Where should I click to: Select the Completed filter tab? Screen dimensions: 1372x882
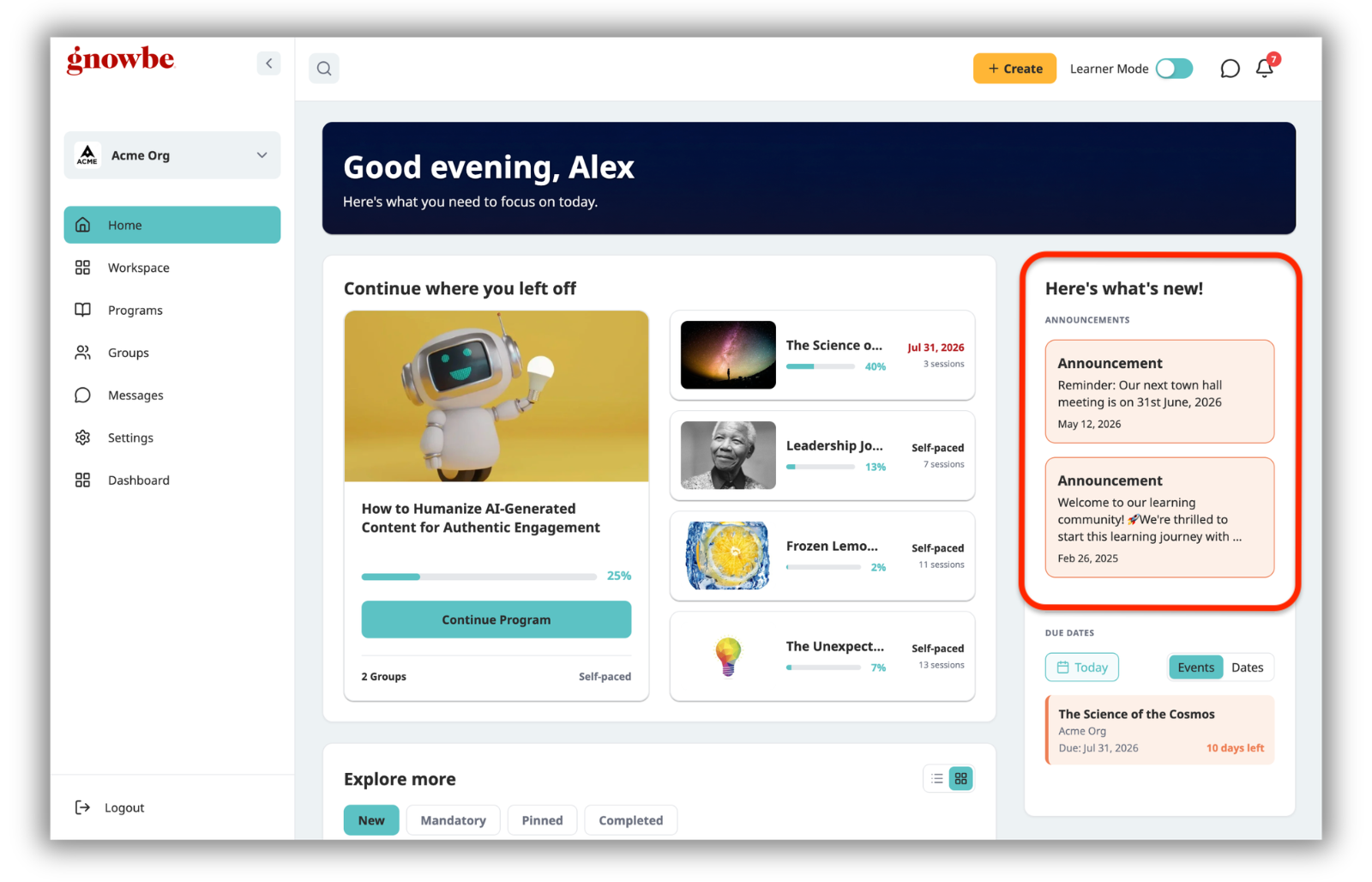[x=630, y=820]
